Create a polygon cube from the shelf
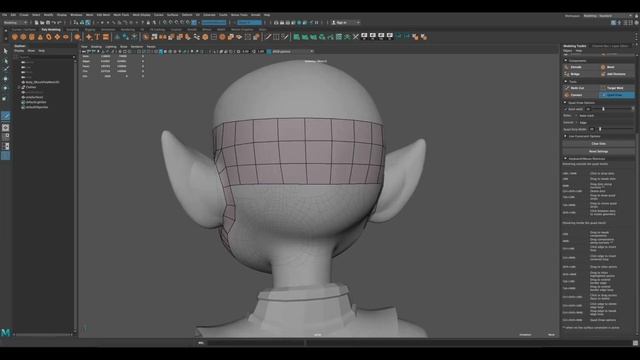Viewport: 640px width, 360px height. 23,37
